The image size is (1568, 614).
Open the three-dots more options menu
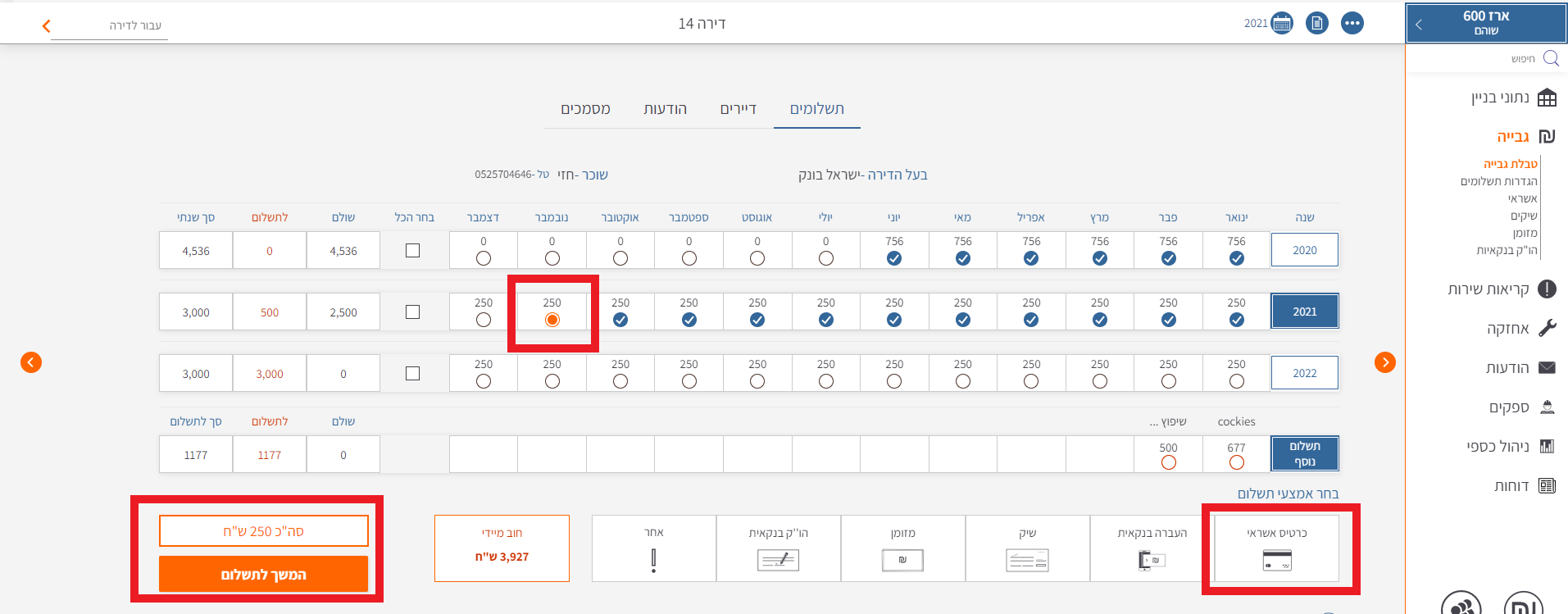[1352, 23]
